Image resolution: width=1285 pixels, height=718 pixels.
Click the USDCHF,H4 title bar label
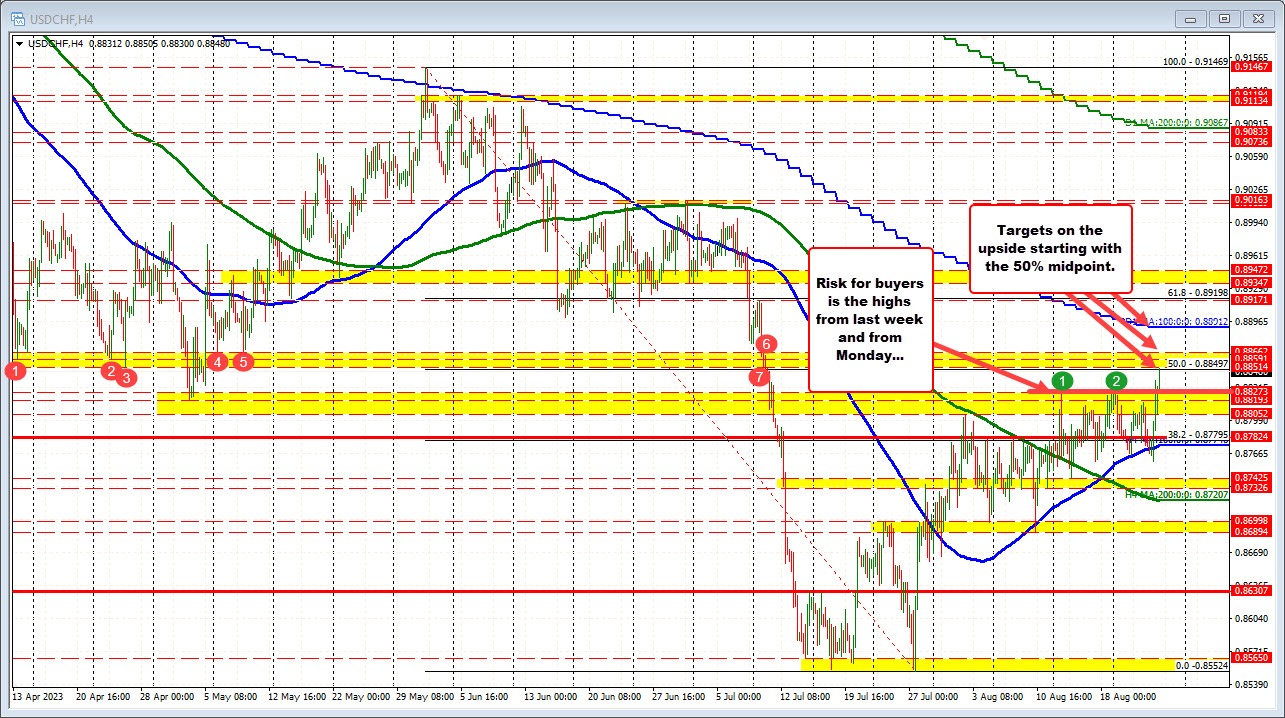coord(59,18)
